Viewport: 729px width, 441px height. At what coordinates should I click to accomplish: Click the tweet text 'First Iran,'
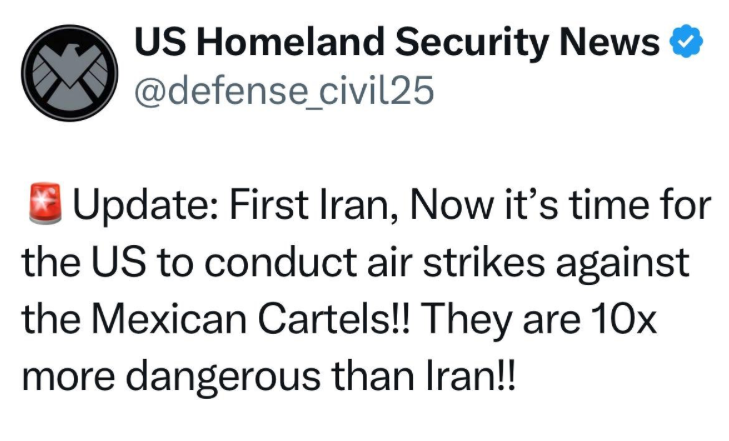[314, 205]
